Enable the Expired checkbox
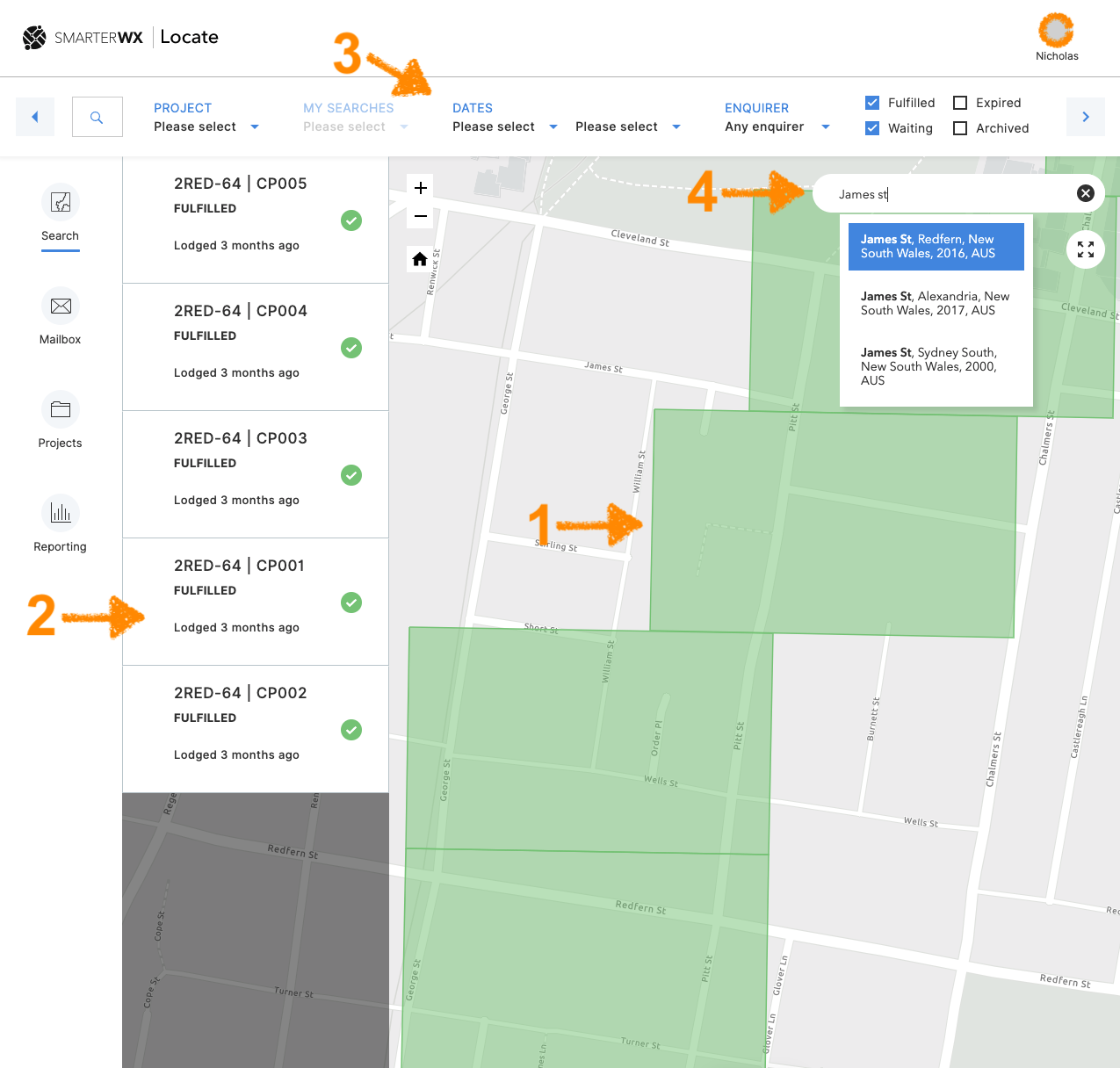 coord(960,103)
